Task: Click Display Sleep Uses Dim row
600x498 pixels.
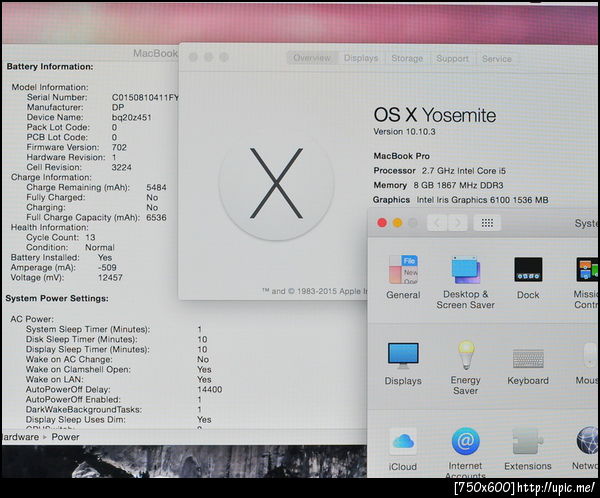Action: [x=119, y=420]
